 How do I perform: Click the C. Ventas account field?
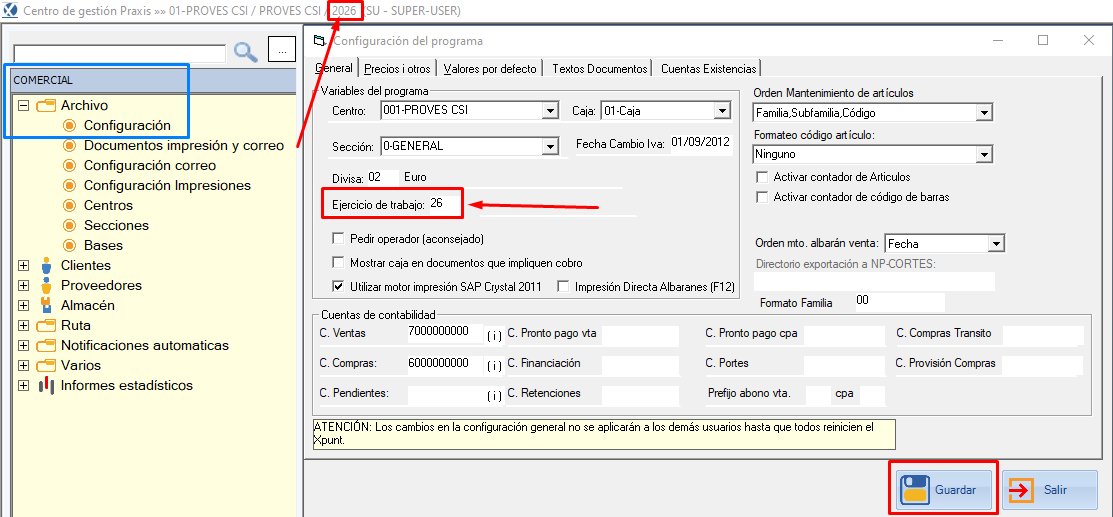point(445,333)
